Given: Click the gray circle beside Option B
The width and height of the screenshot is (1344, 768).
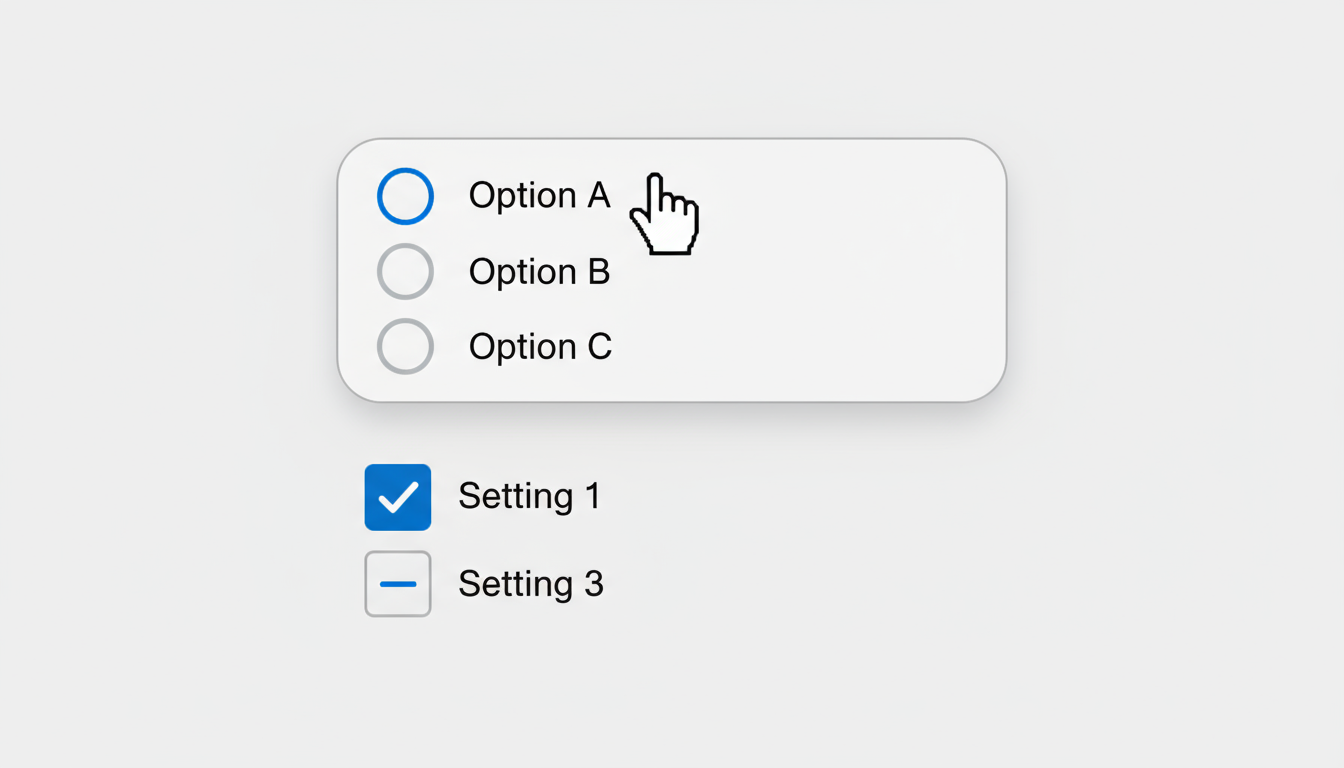Looking at the screenshot, I should click(405, 271).
